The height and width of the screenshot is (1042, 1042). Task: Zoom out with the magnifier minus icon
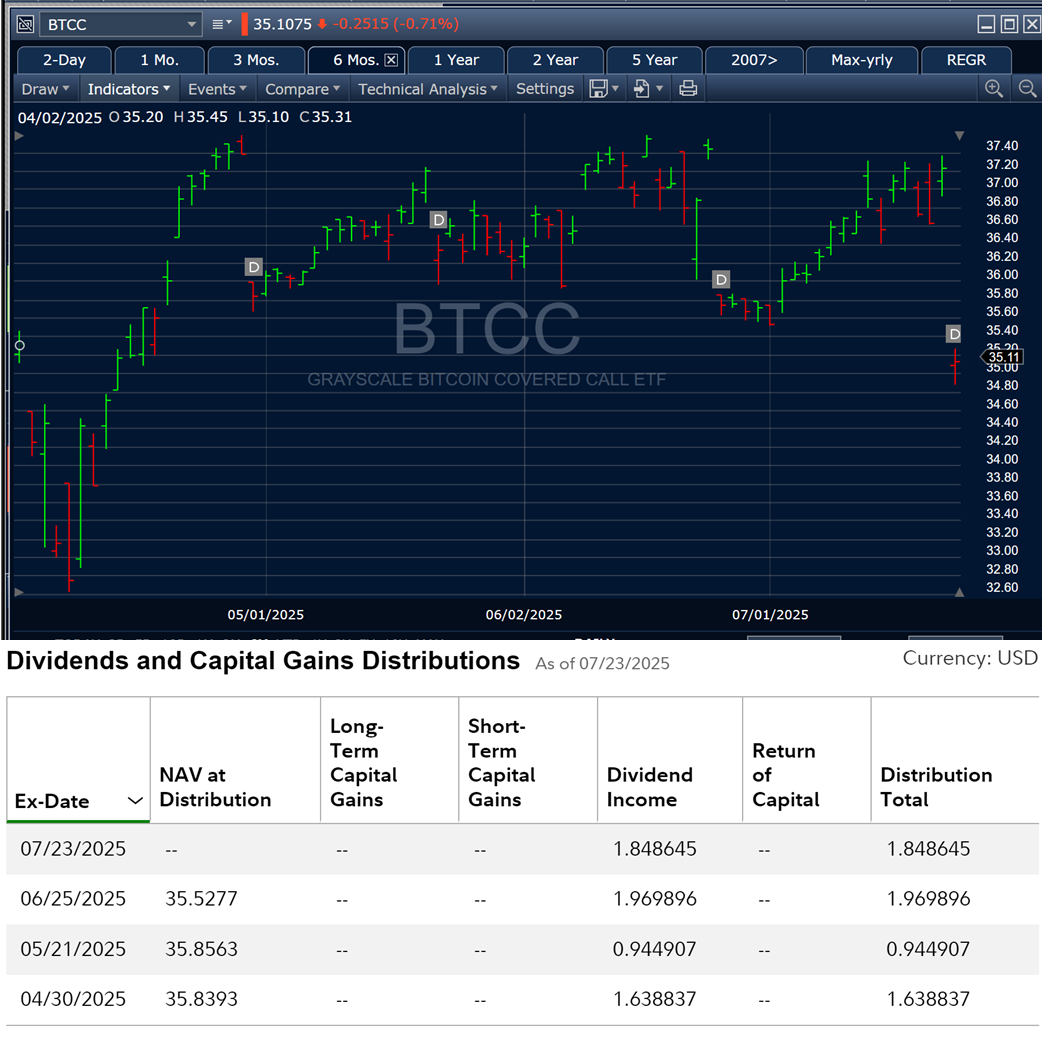[1027, 88]
